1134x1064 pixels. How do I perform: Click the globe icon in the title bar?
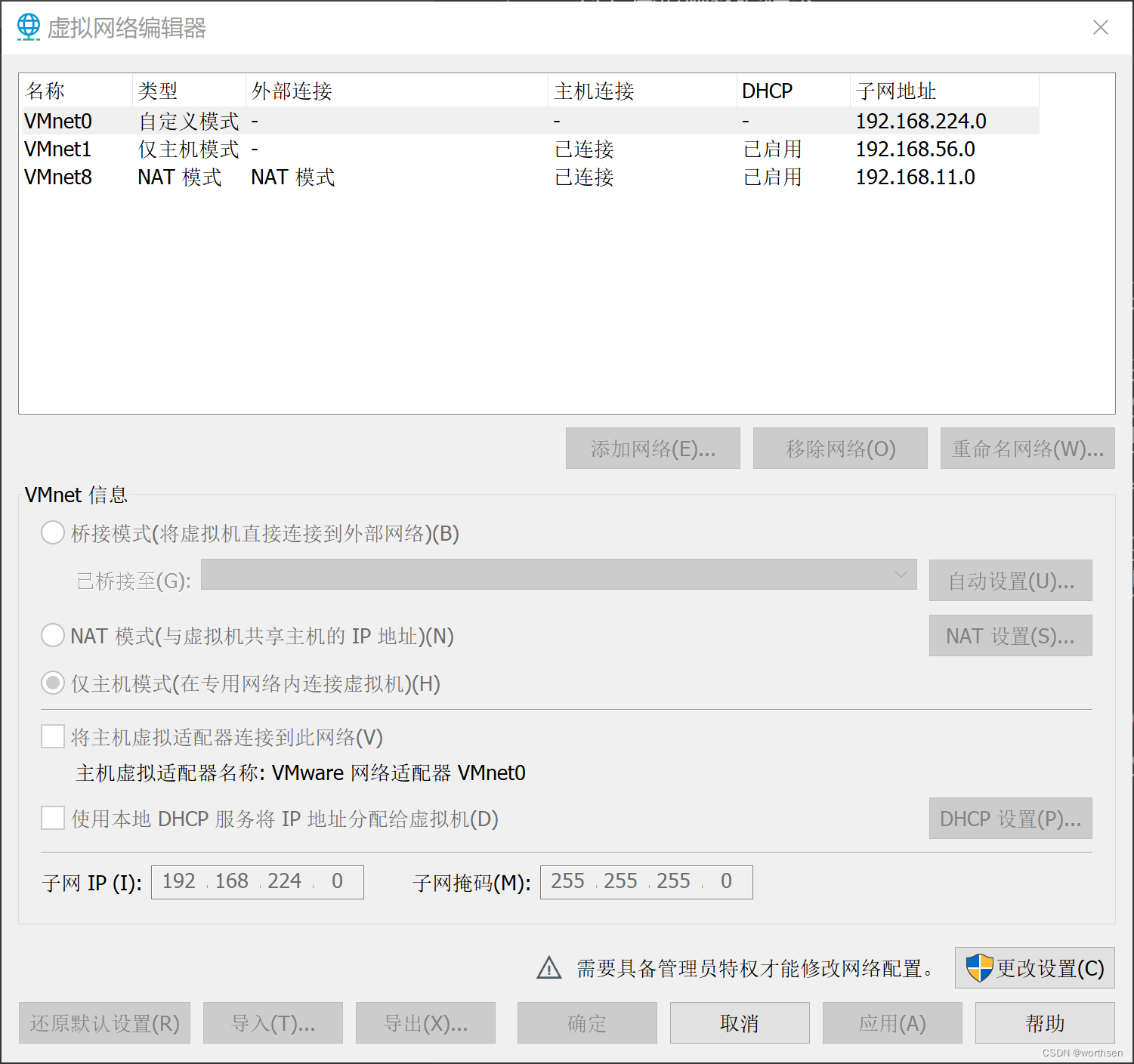pyautogui.click(x=29, y=27)
